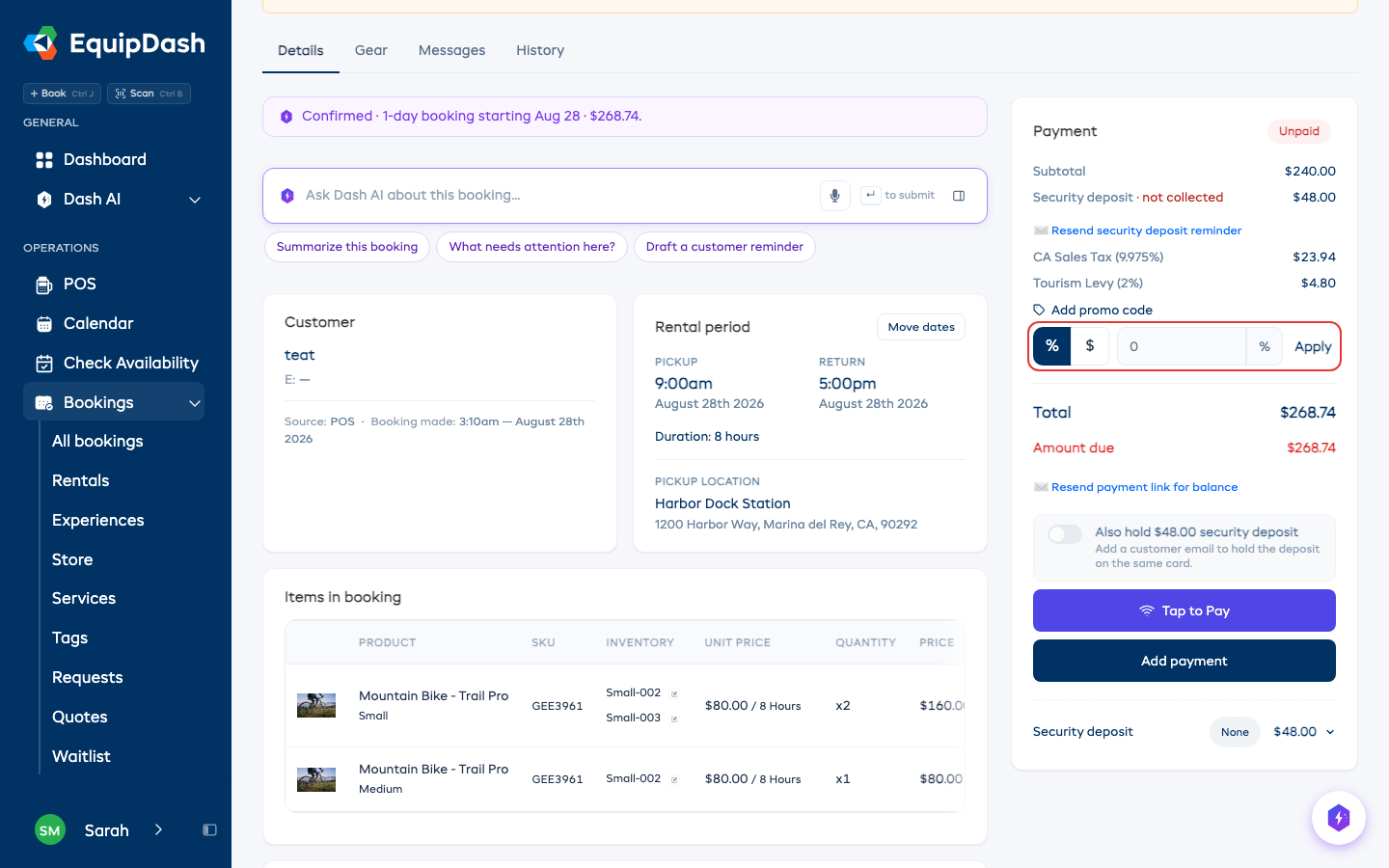This screenshot has width=1389, height=868.
Task: Click the Sarah user avatar SM
Action: (x=50, y=830)
